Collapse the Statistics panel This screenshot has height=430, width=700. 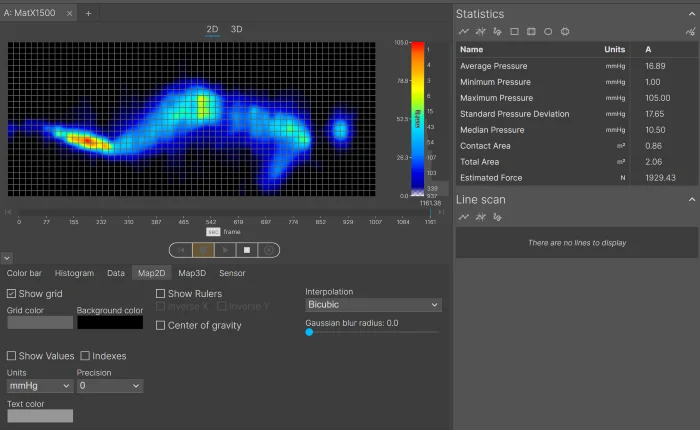pos(689,13)
